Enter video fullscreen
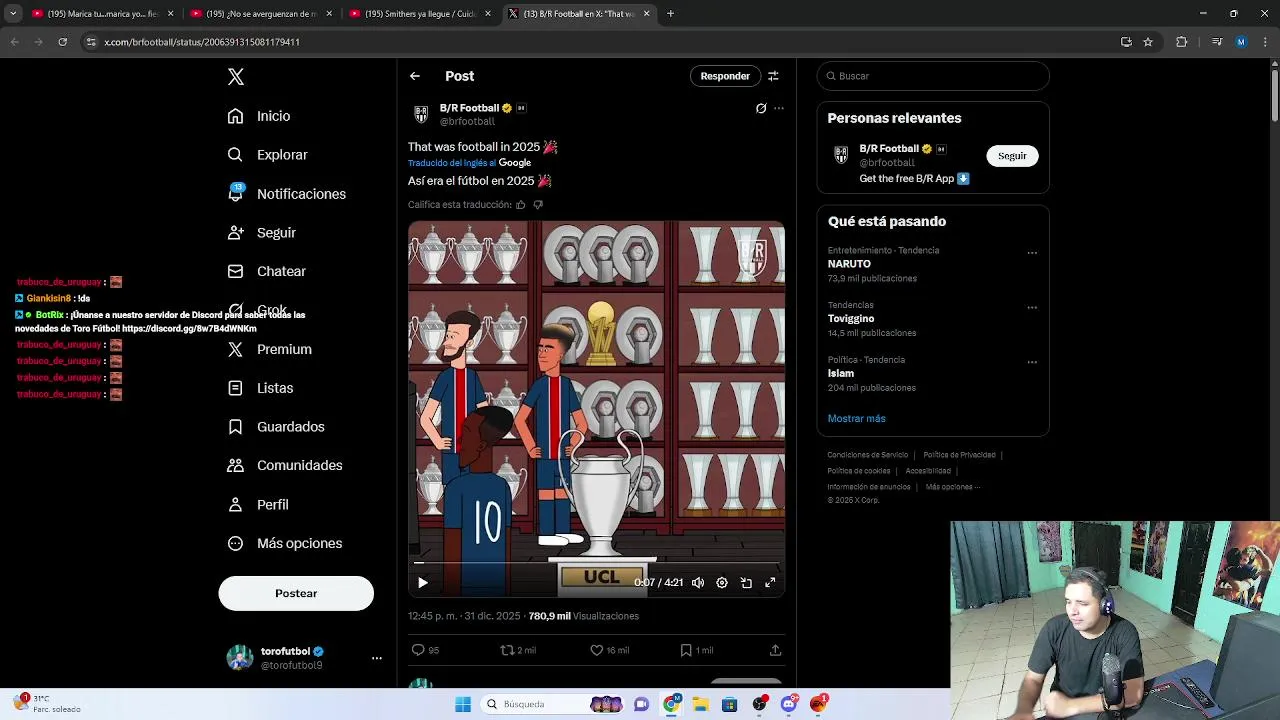 (x=770, y=583)
